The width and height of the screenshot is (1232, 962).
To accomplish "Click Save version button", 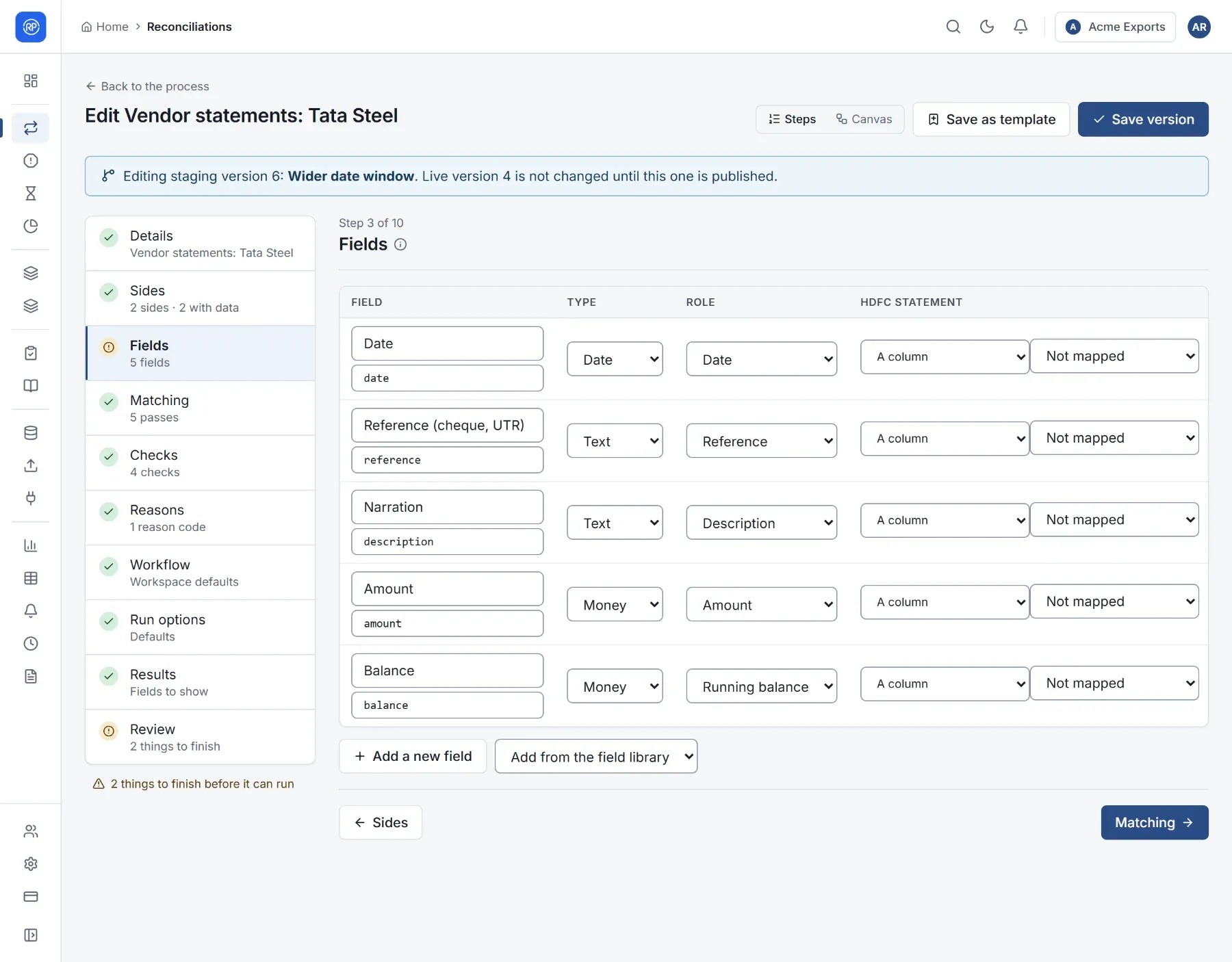I will (x=1143, y=119).
